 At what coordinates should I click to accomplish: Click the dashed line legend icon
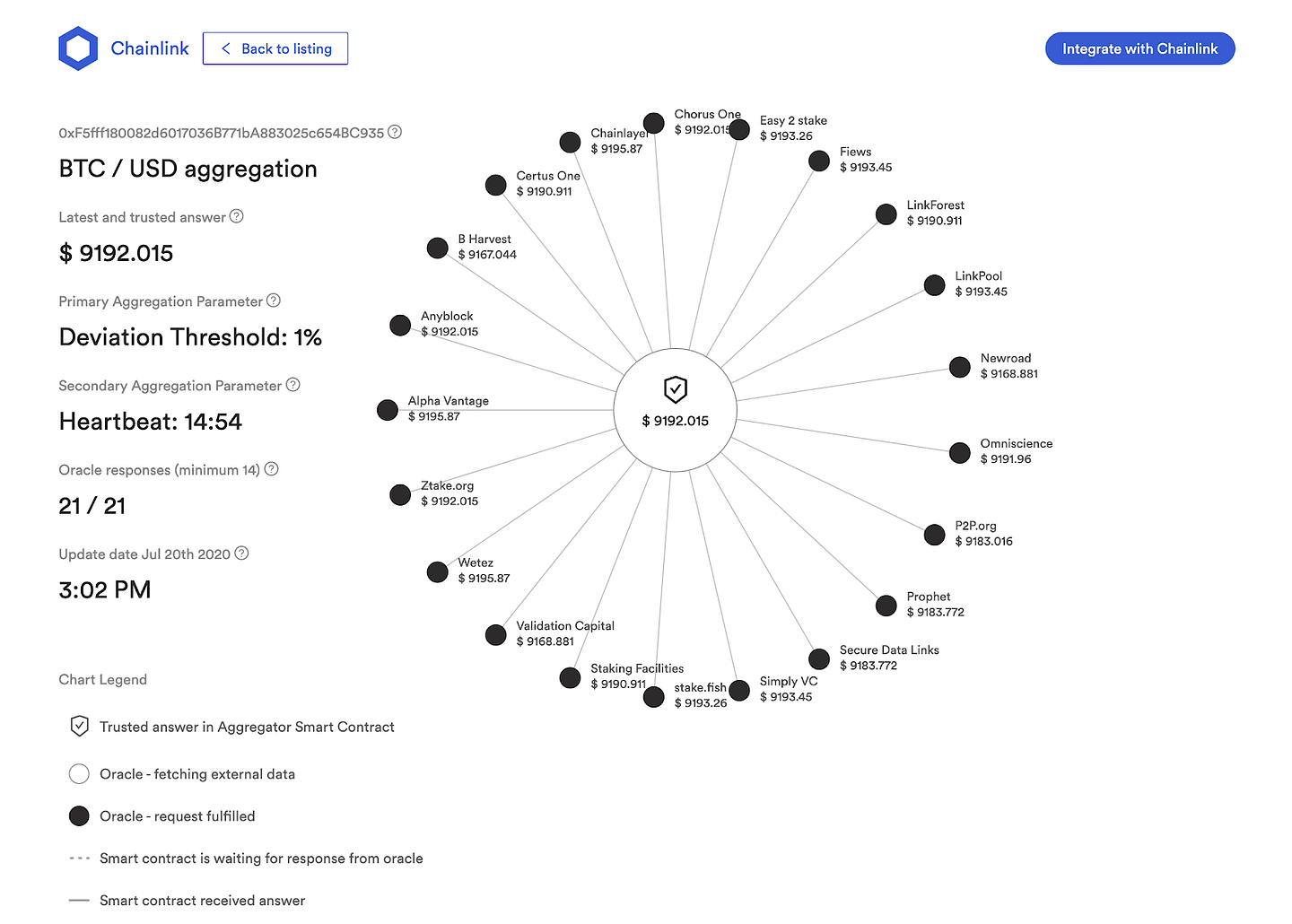pos(79,859)
